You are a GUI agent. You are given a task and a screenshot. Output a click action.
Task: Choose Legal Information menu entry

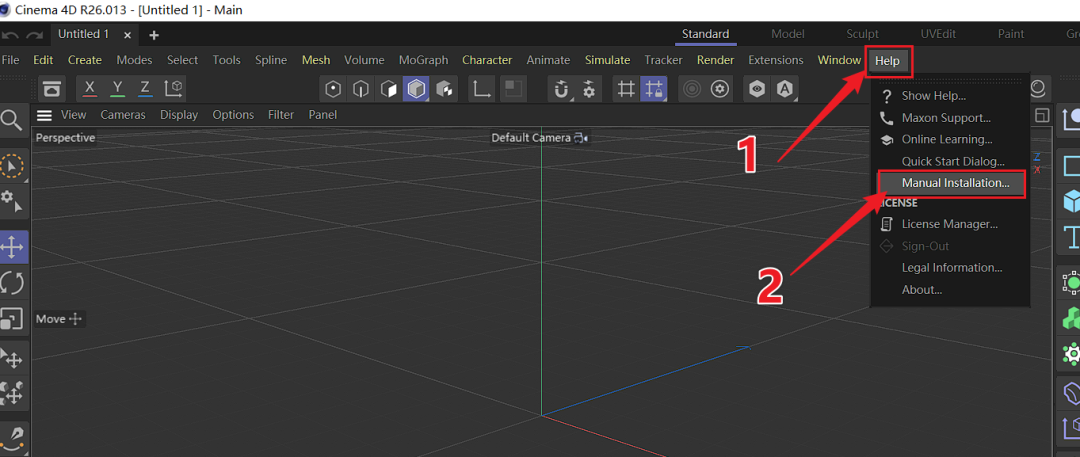pos(951,267)
